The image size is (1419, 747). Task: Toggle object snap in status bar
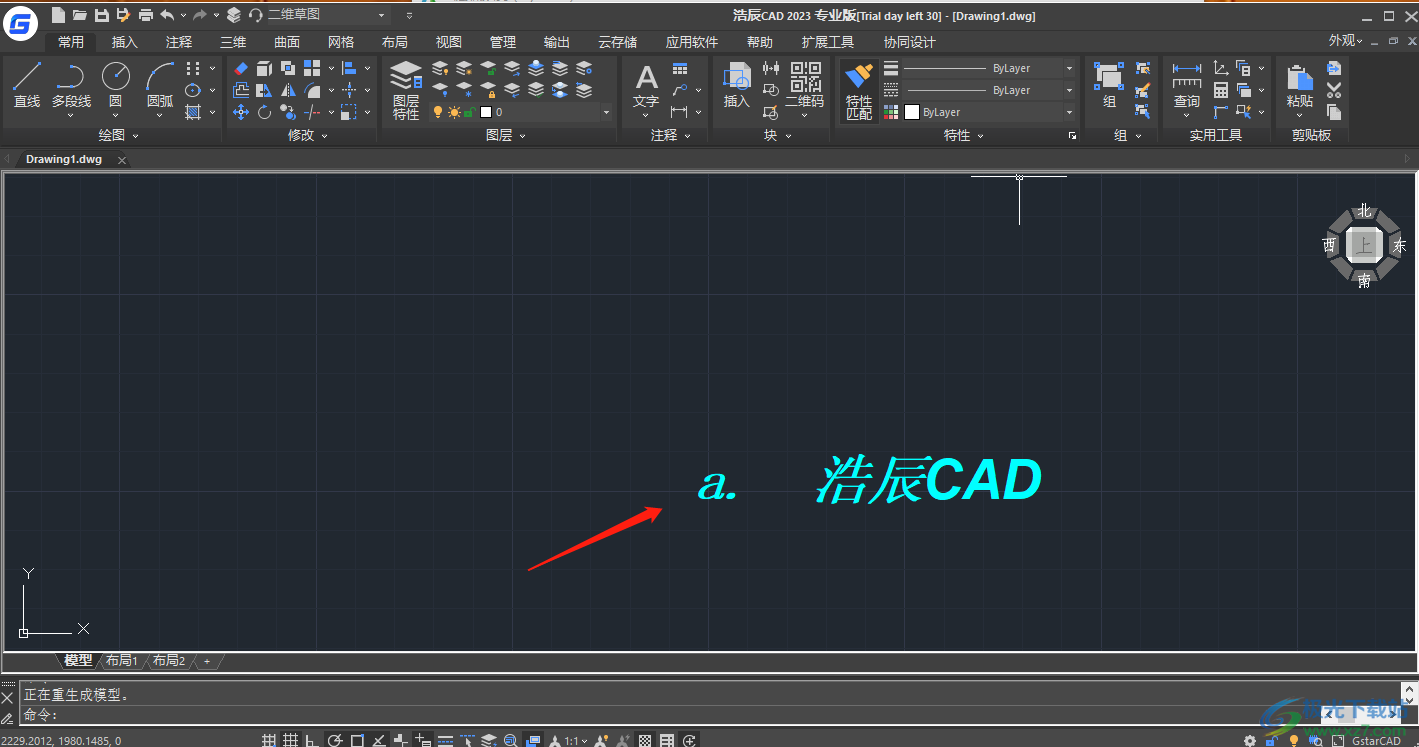point(357,741)
